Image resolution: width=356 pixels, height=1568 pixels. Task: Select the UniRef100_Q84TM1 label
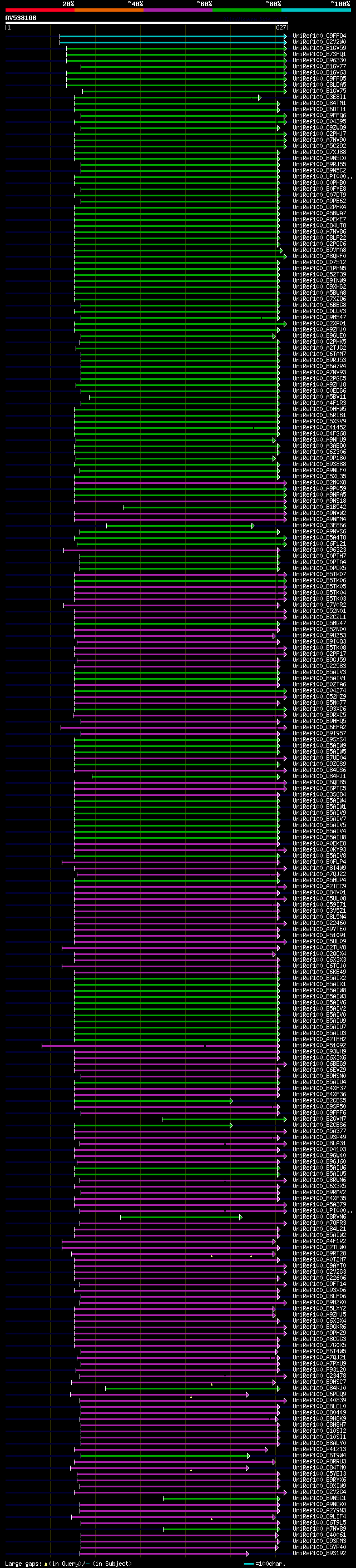point(319,103)
